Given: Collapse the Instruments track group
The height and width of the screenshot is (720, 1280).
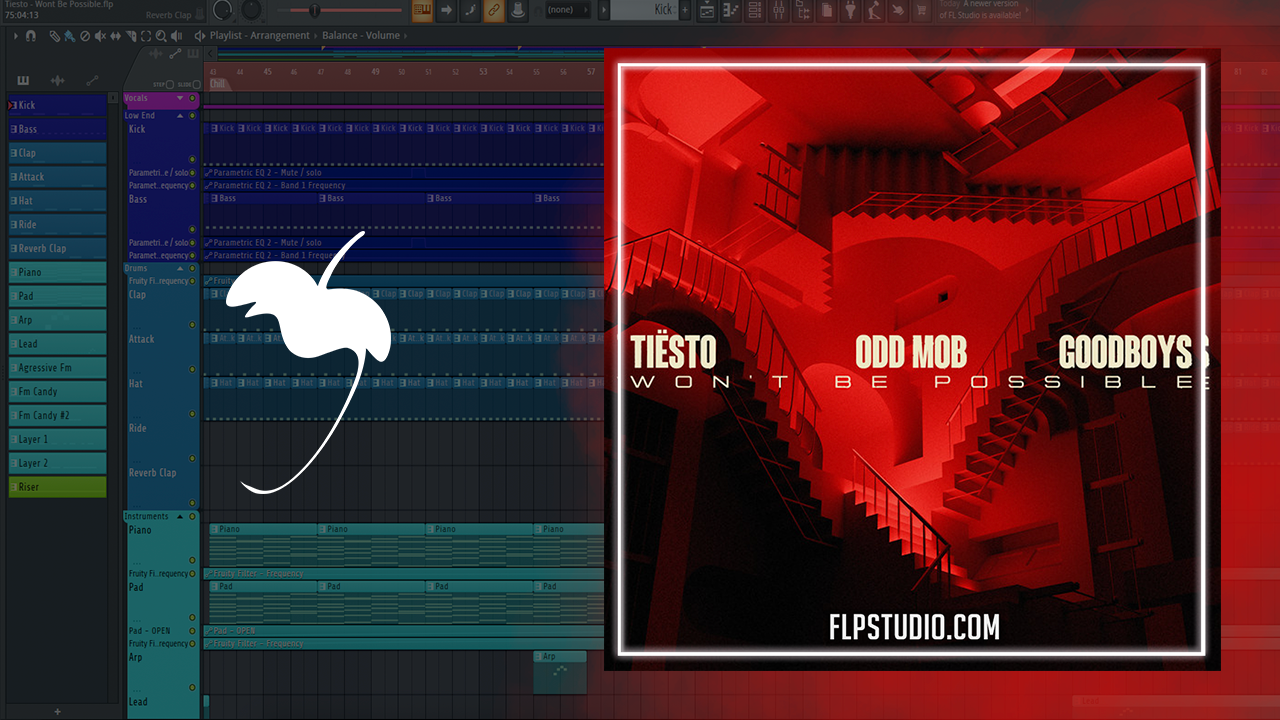Looking at the screenshot, I should [x=180, y=517].
